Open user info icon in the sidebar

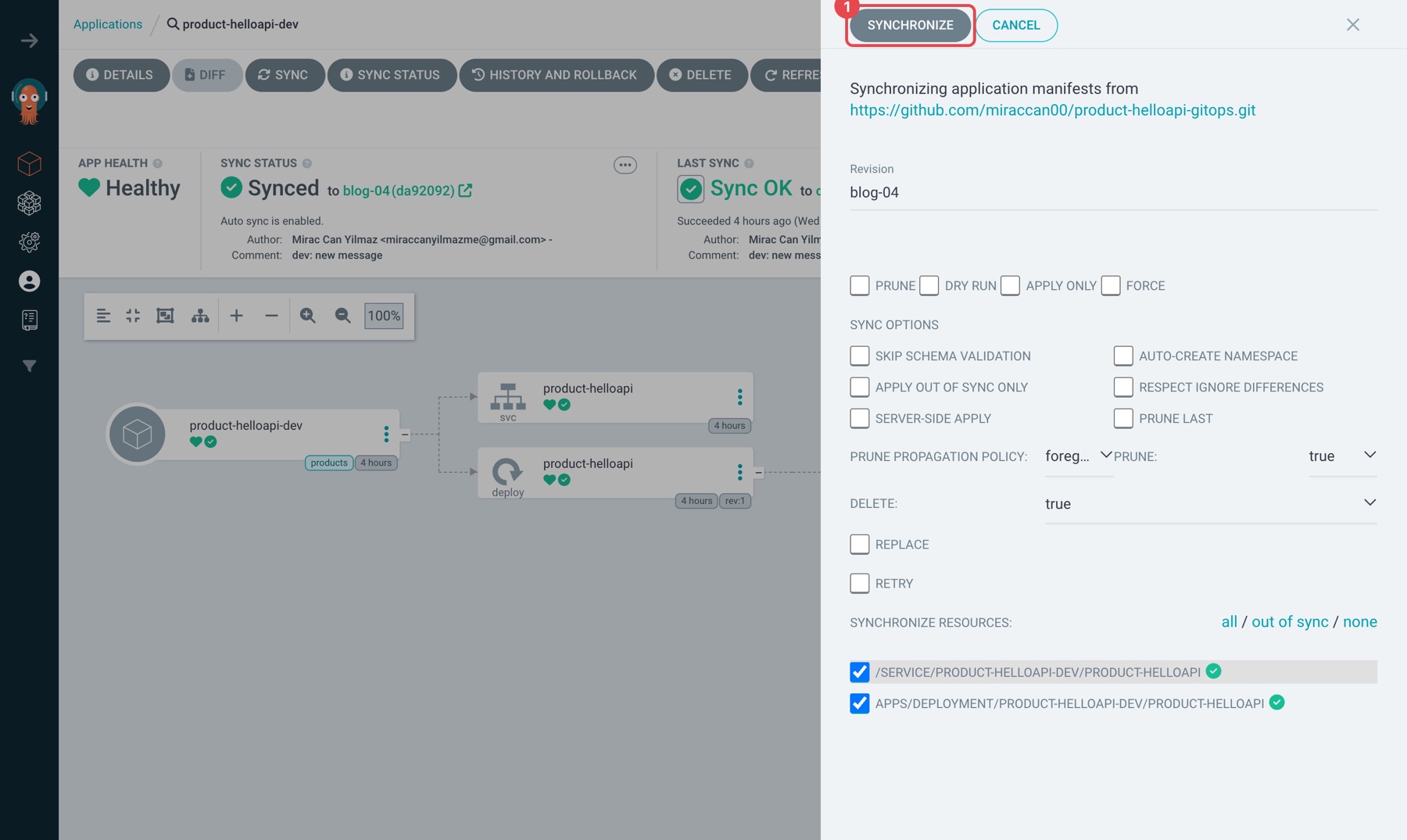(30, 281)
